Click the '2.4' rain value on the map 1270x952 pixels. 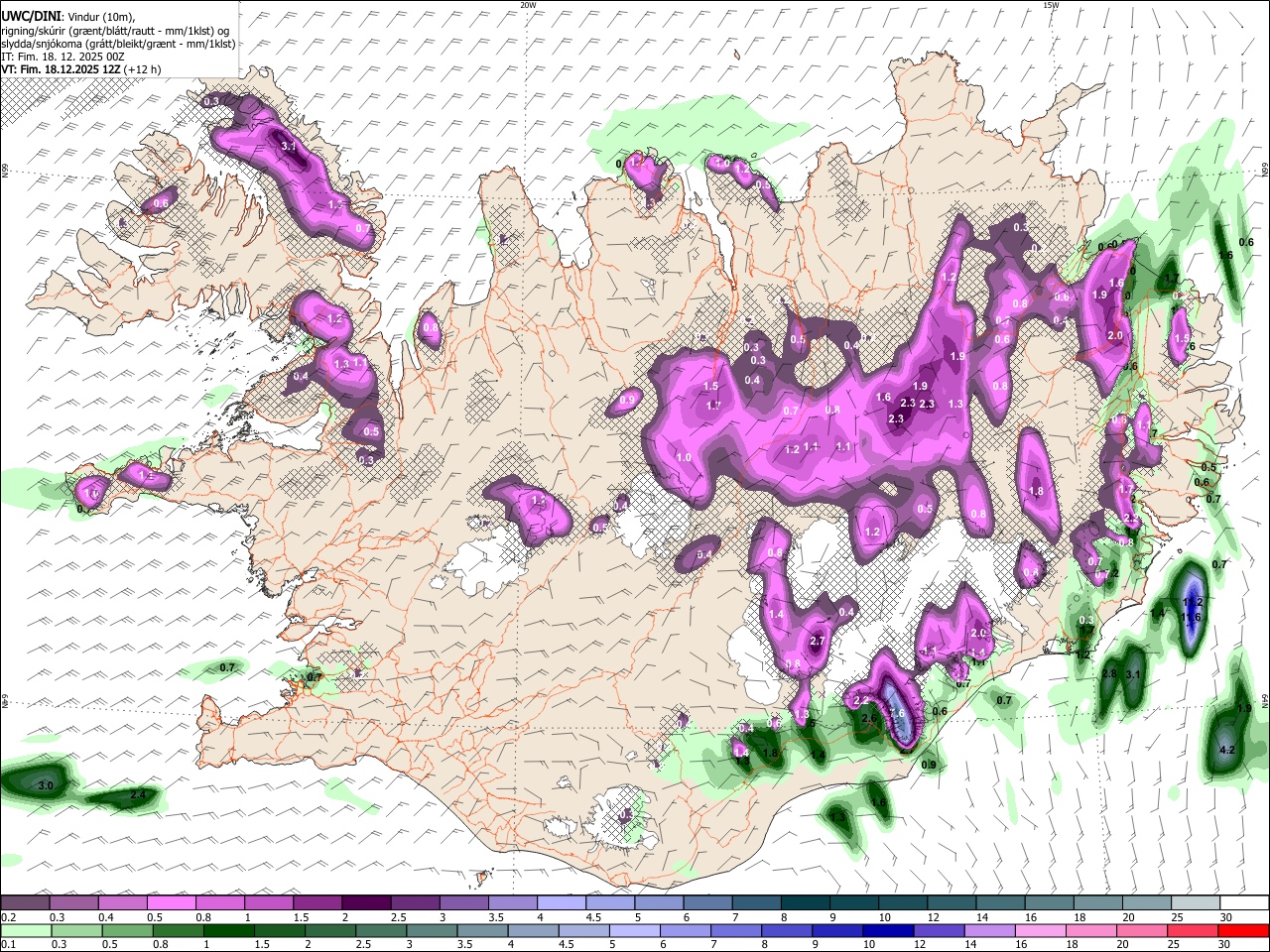tap(138, 795)
